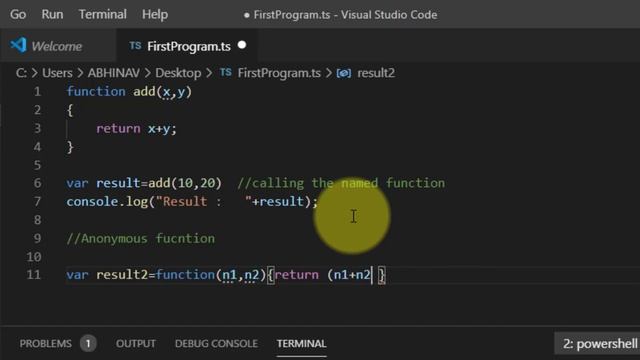This screenshot has height=360, width=640.
Task: Open the Terminal menu
Action: pyautogui.click(x=102, y=14)
